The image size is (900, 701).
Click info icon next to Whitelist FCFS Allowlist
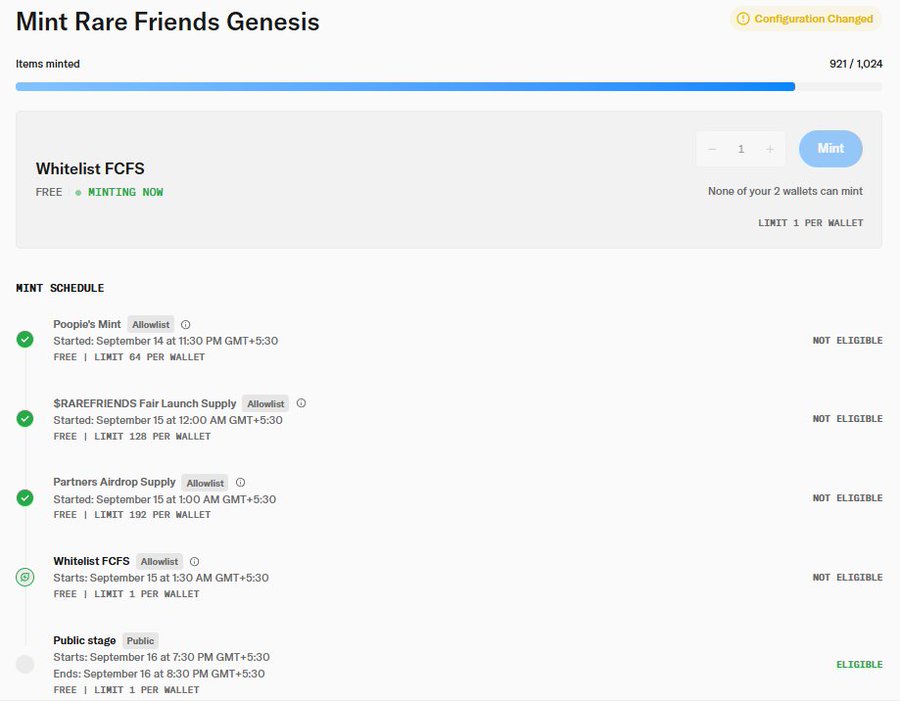(195, 561)
